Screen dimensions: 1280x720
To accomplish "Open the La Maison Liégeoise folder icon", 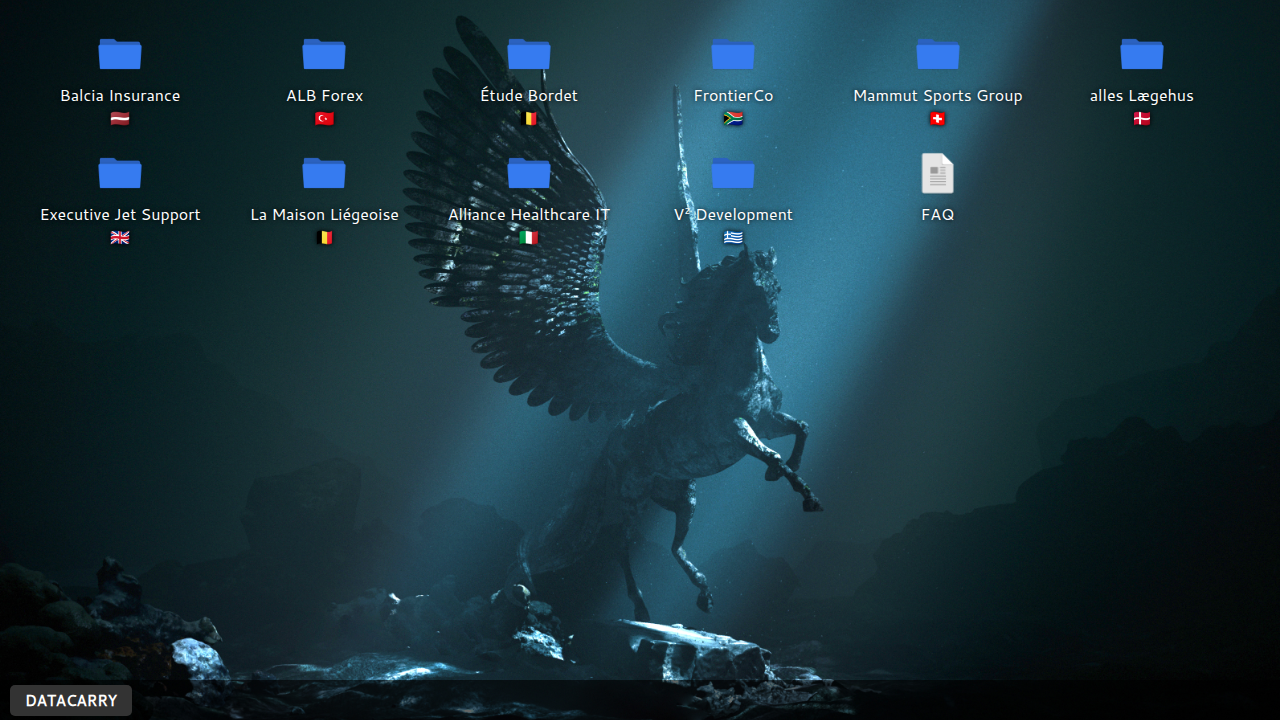I will coord(324,173).
